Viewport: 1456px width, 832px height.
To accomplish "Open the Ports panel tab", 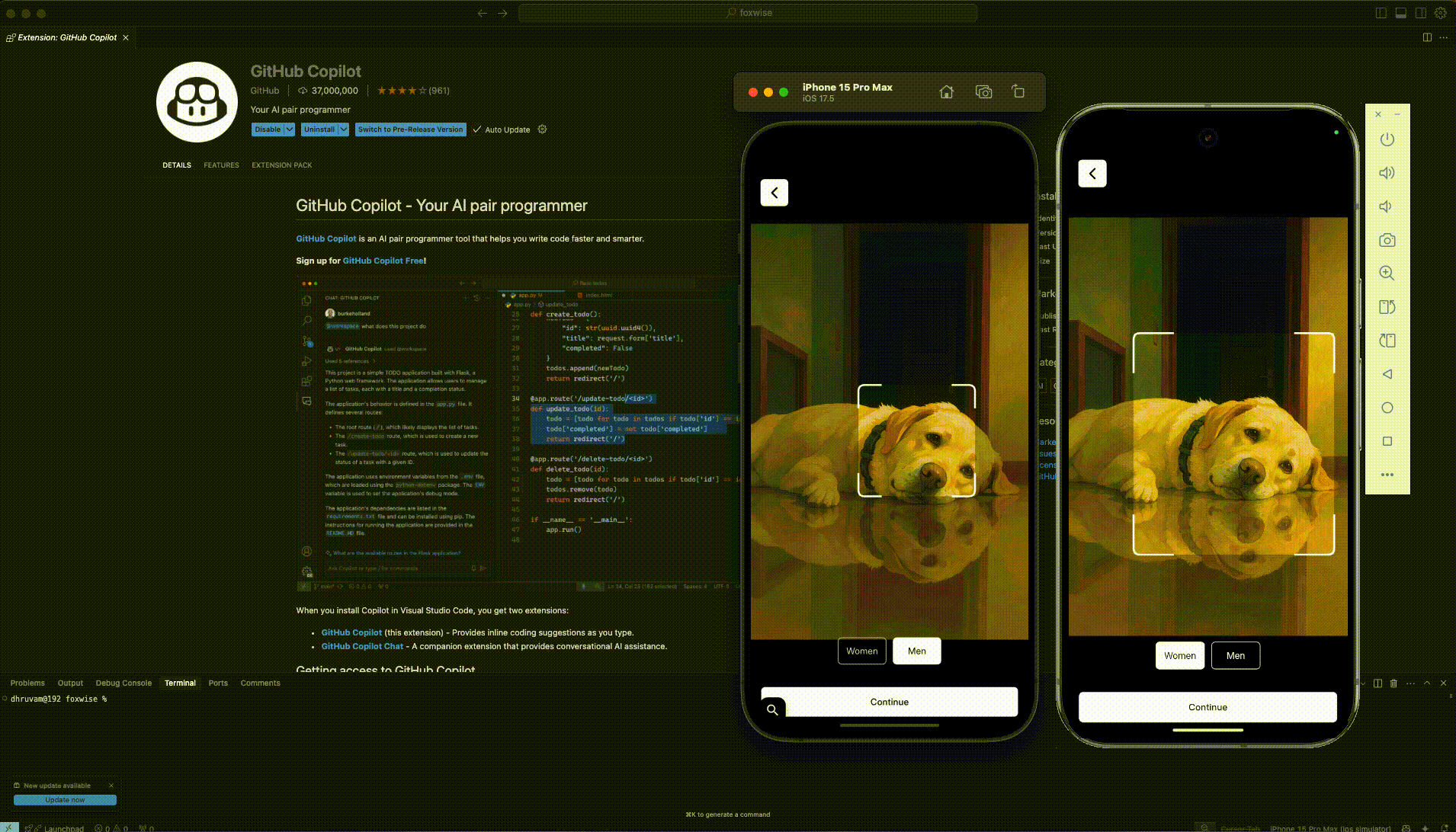I will [x=218, y=683].
